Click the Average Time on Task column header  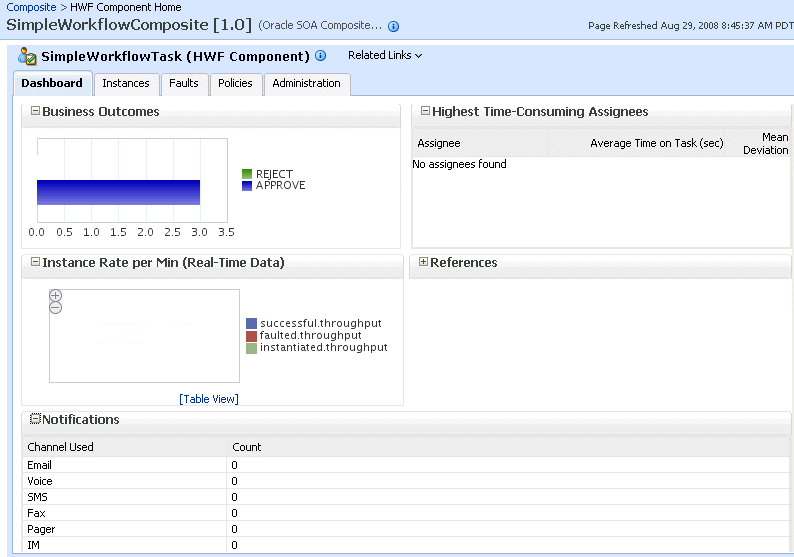click(656, 144)
